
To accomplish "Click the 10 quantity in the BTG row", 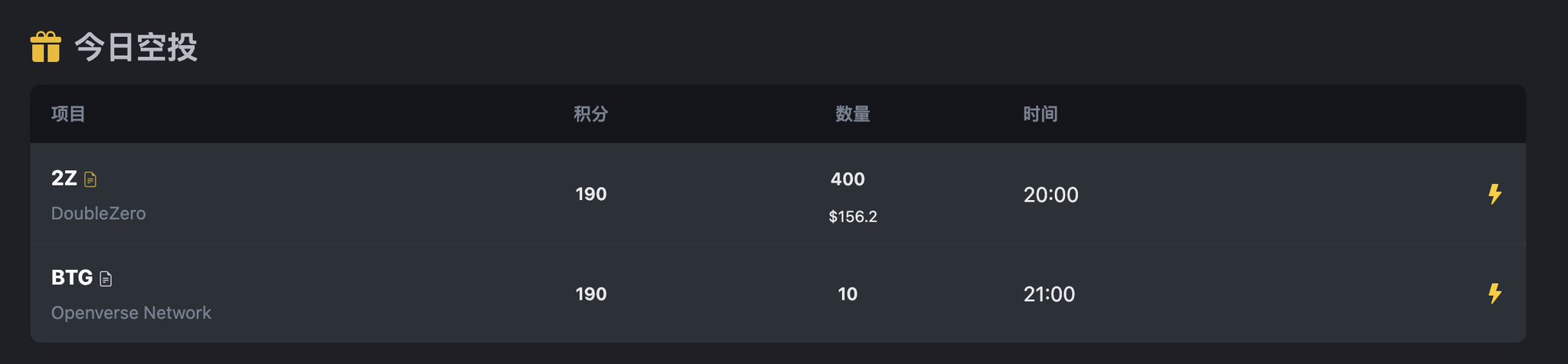I will point(848,293).
